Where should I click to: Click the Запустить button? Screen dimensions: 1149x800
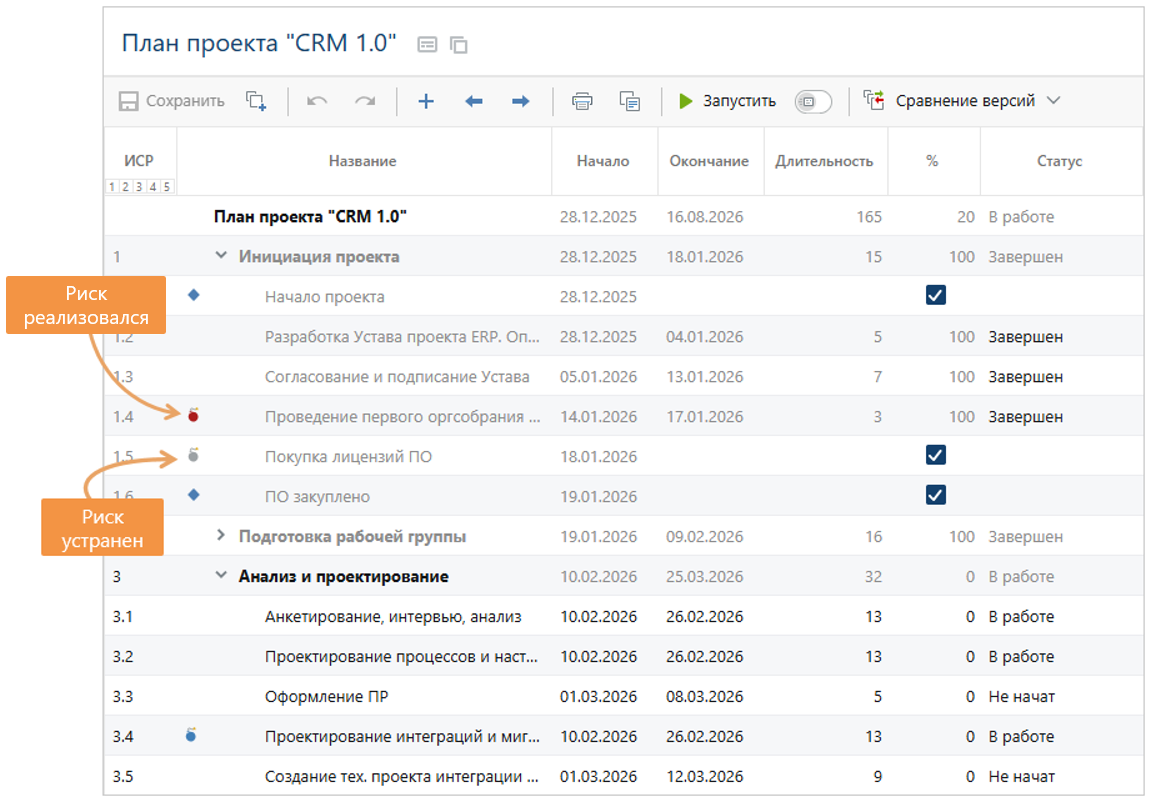pyautogui.click(x=727, y=101)
